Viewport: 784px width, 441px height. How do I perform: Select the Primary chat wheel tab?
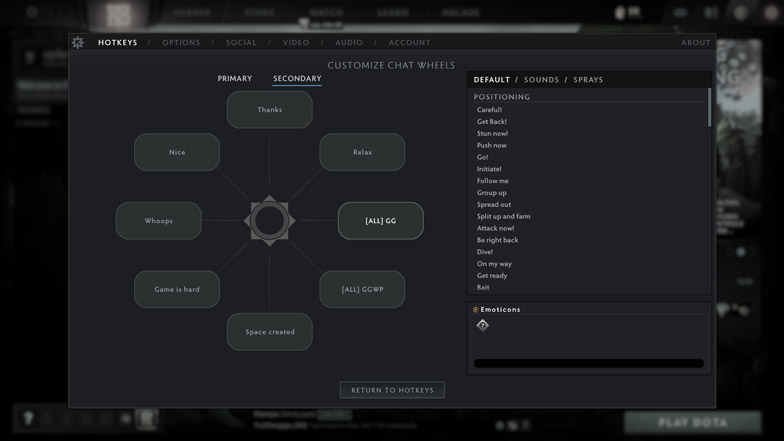[234, 78]
